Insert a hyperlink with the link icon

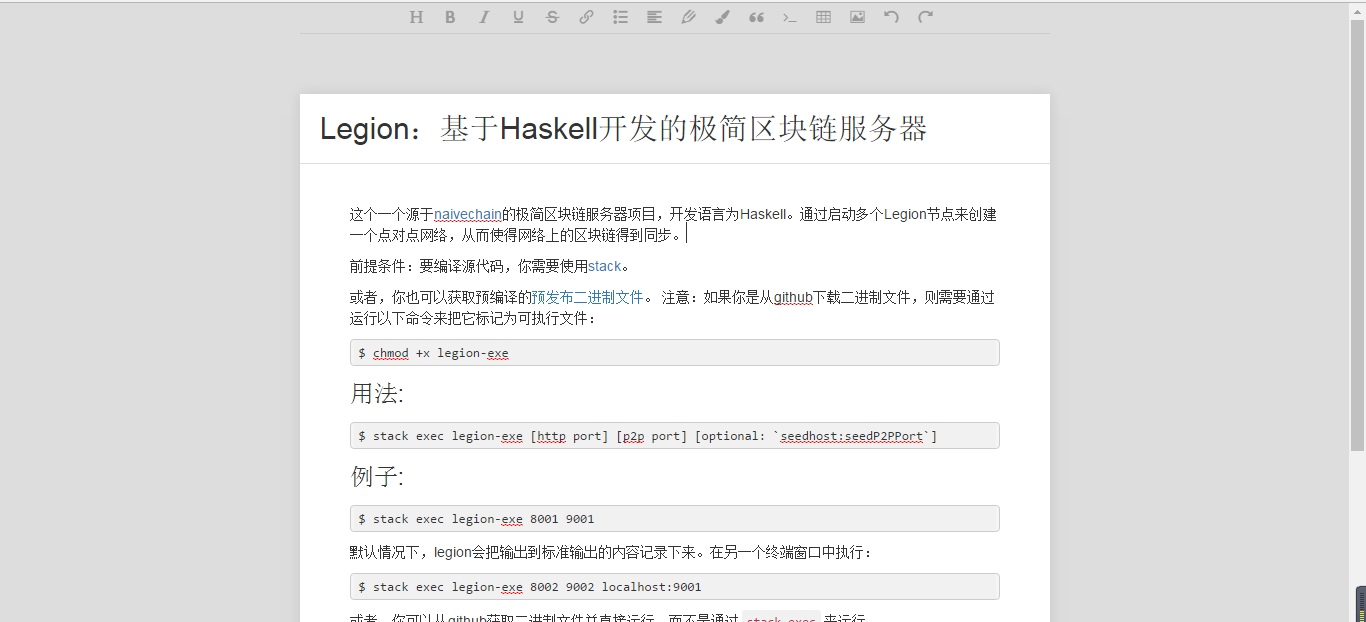(x=586, y=17)
